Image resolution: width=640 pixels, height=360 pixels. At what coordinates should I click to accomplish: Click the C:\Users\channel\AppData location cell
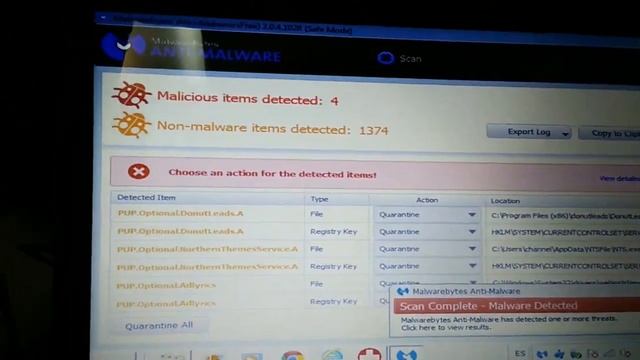(565, 249)
